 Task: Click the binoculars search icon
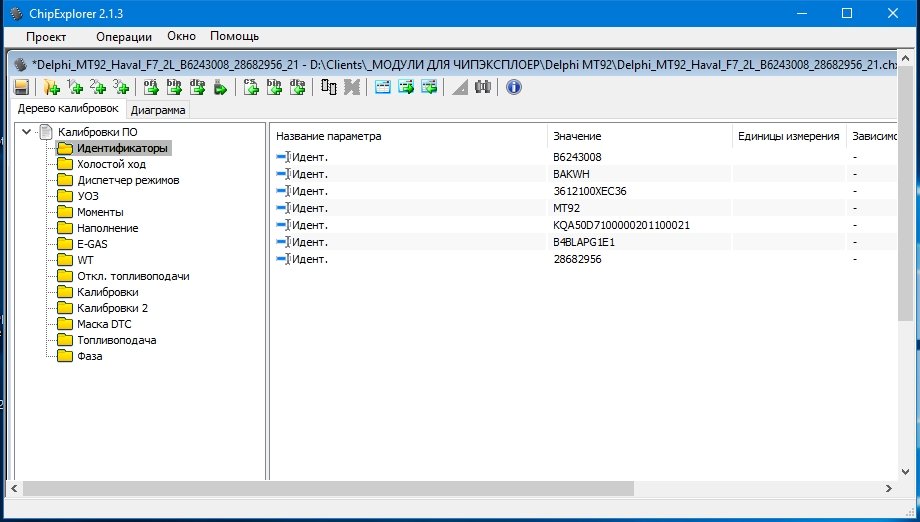[x=484, y=88]
